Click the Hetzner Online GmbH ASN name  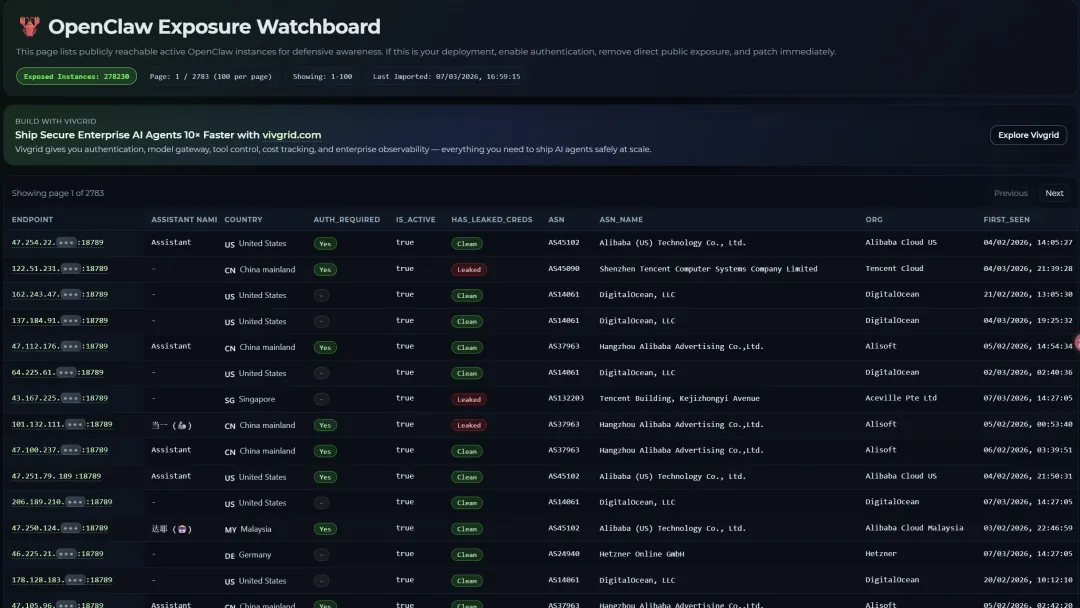641,554
